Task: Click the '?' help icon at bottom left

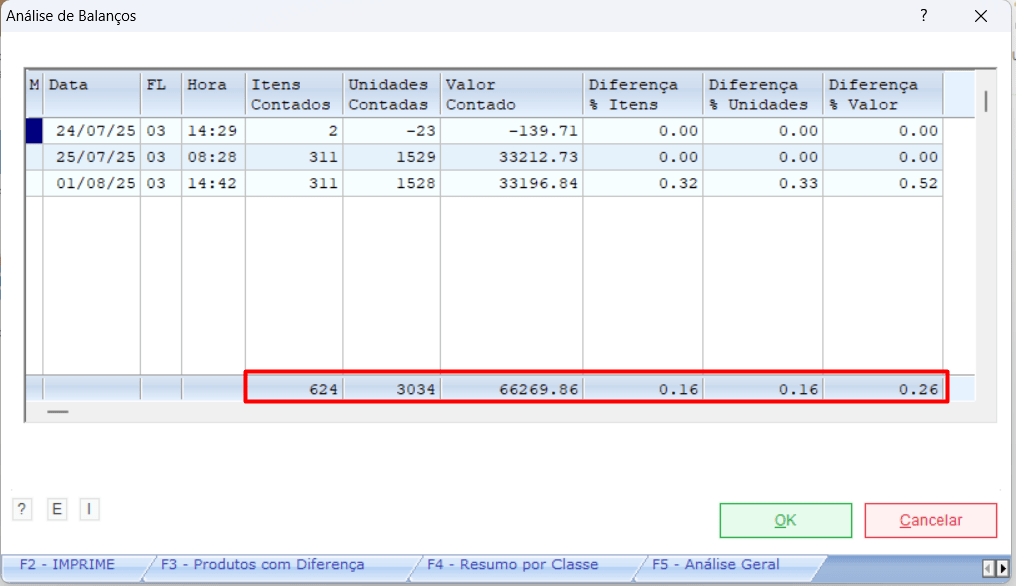Action: pyautogui.click(x=22, y=509)
